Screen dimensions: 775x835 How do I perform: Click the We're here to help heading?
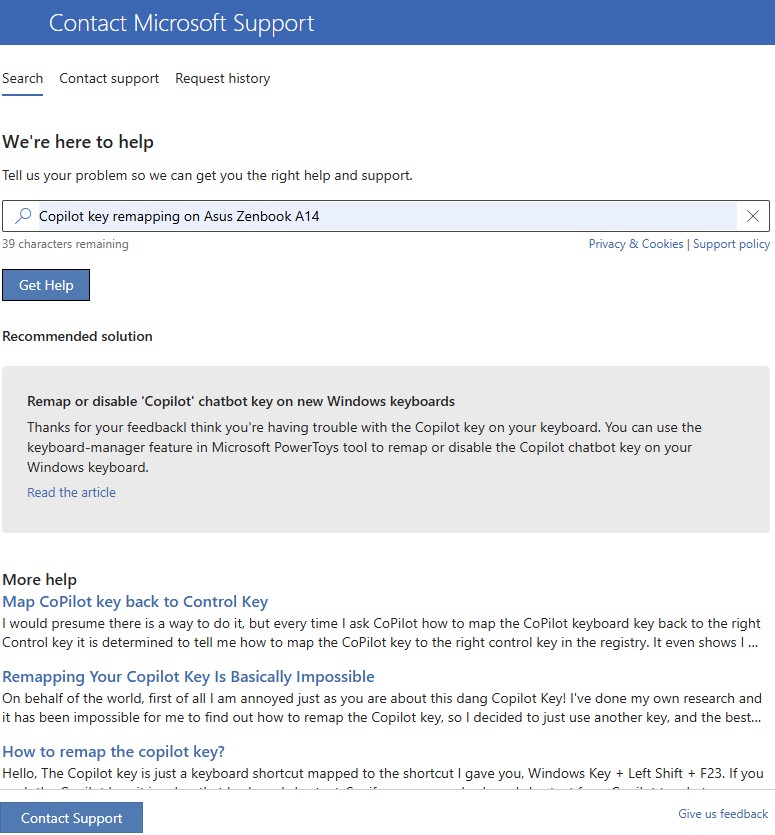78,142
